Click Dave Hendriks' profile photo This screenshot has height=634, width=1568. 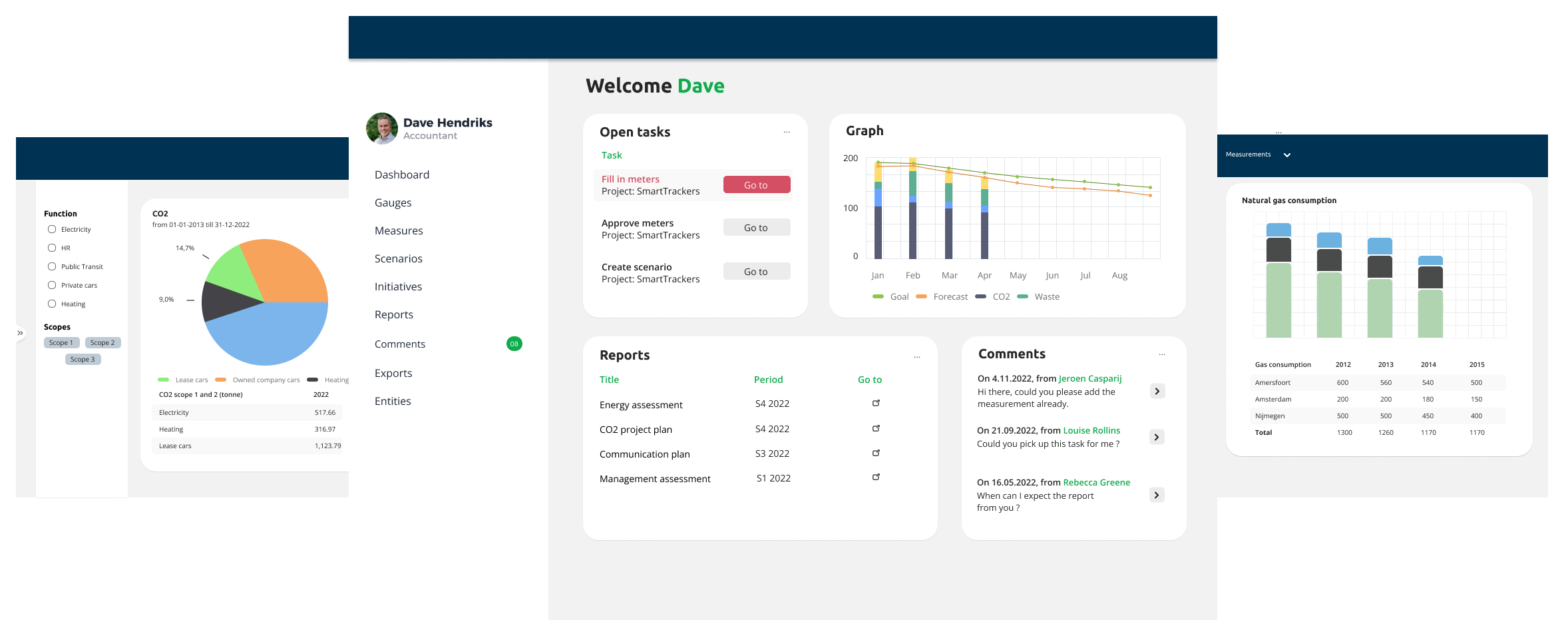click(x=382, y=129)
